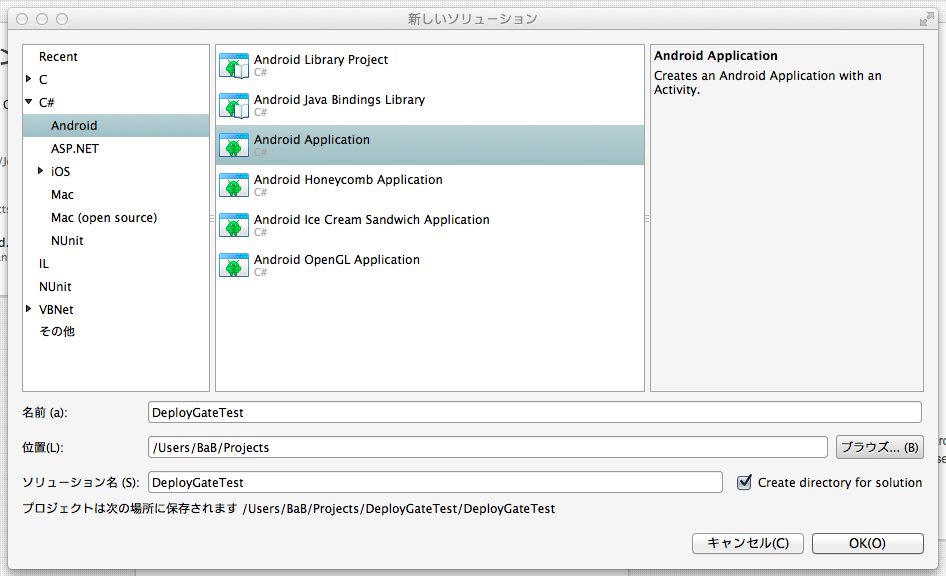The image size is (946, 576).
Task: Select ASP.NET category
Action: coord(75,148)
